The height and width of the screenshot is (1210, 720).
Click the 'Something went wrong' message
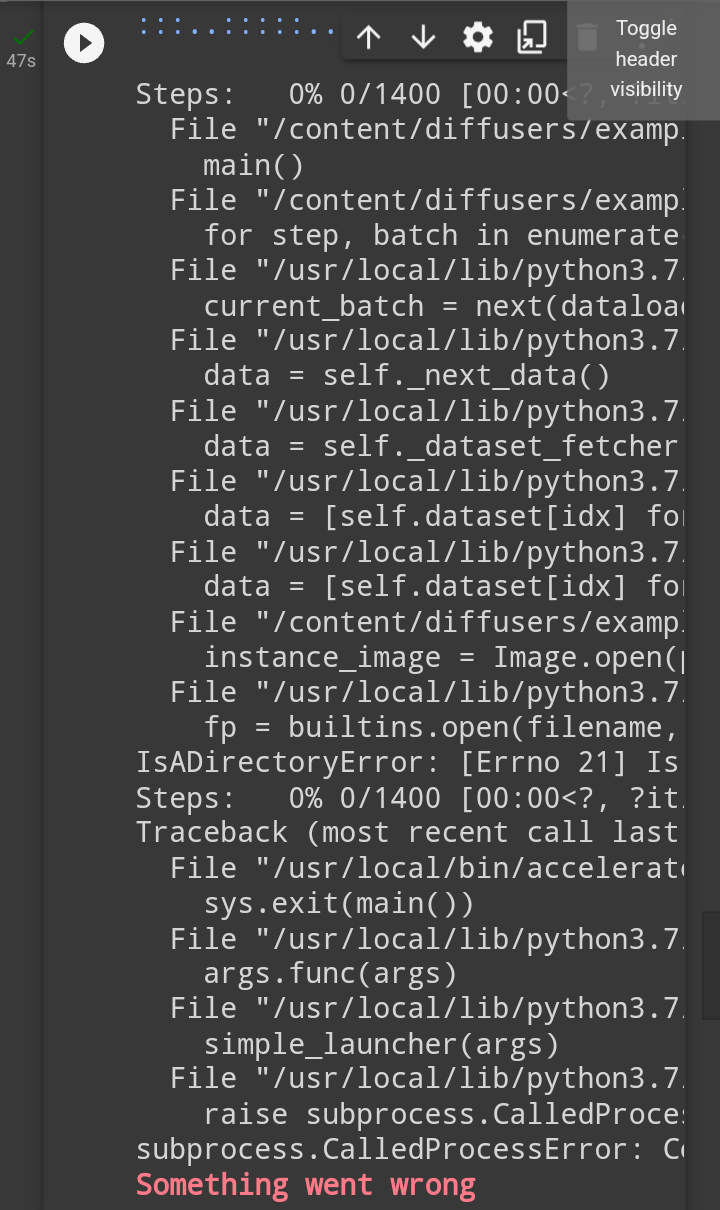click(x=305, y=1184)
